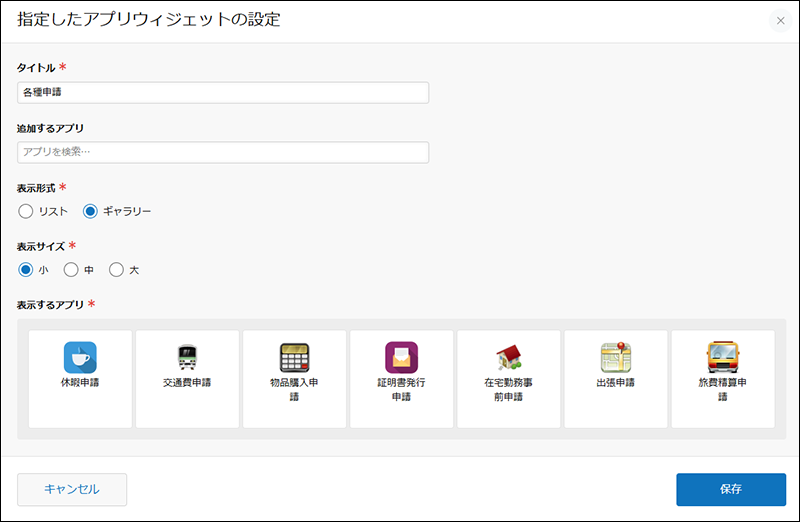Focus the アプリを検索 search box
The image size is (800, 522).
pyautogui.click(x=223, y=152)
